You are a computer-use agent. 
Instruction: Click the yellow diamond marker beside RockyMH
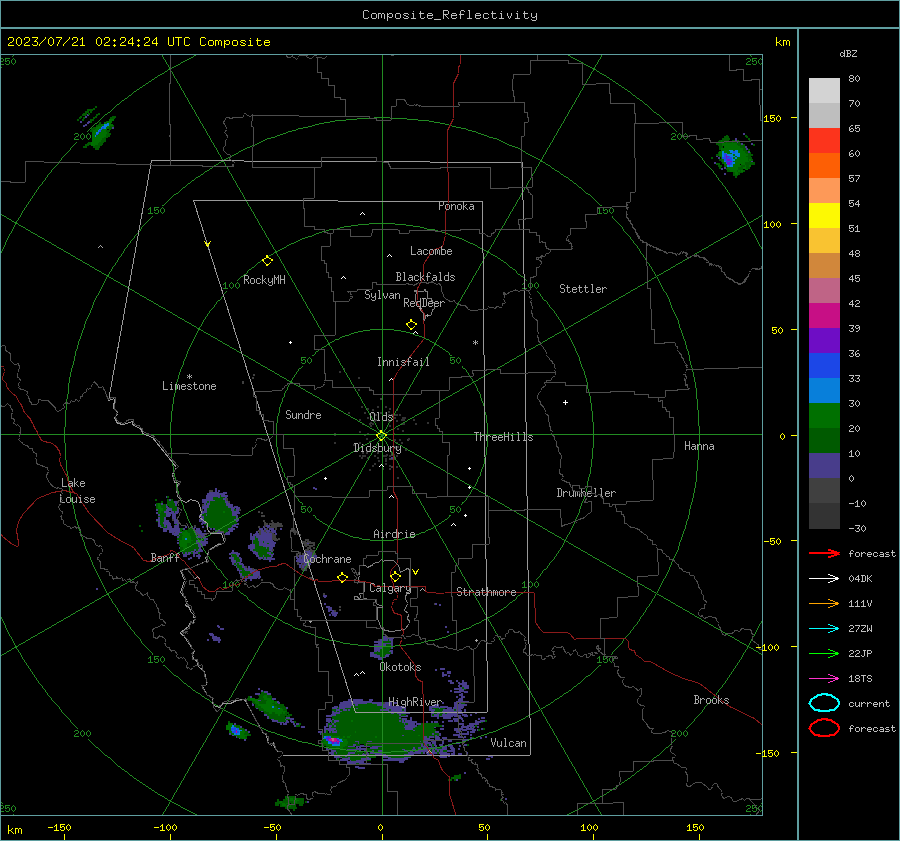coord(267,261)
